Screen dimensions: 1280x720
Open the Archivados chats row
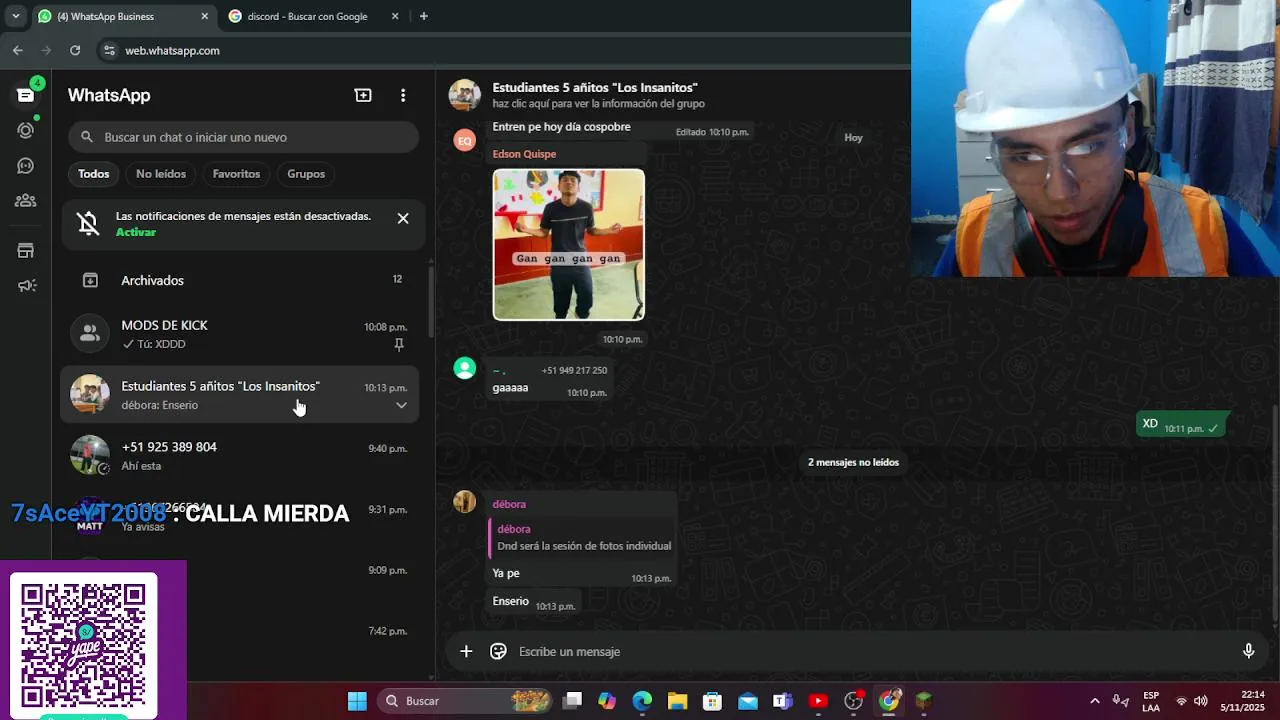click(x=240, y=280)
